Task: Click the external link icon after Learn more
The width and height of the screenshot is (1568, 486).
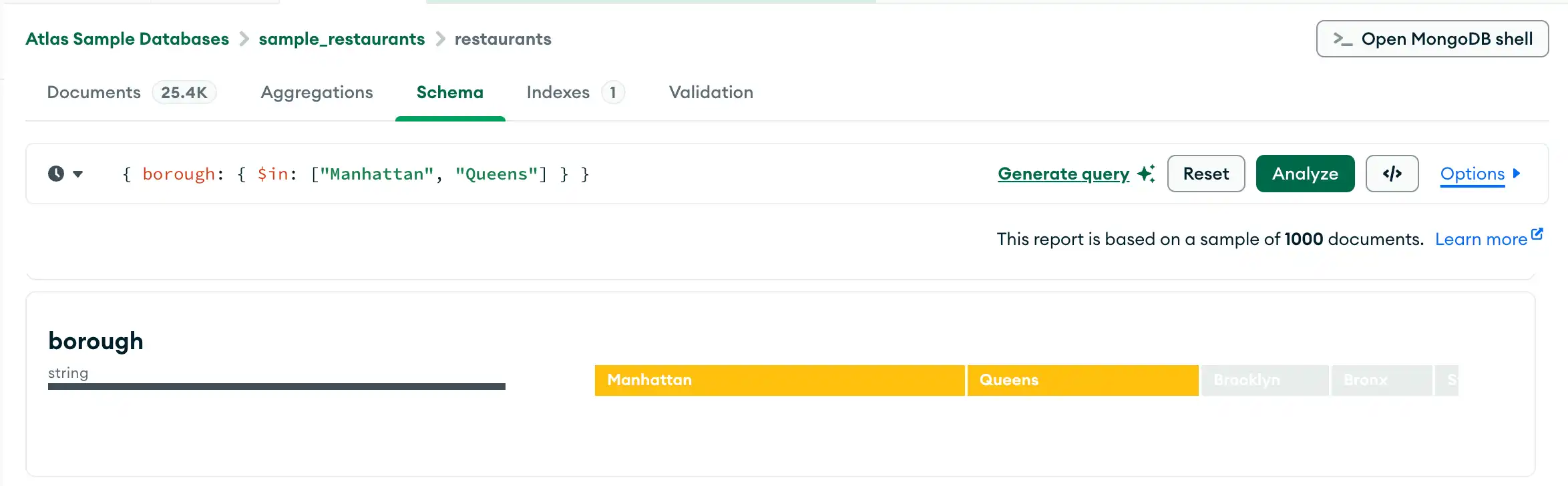Action: tap(1538, 233)
